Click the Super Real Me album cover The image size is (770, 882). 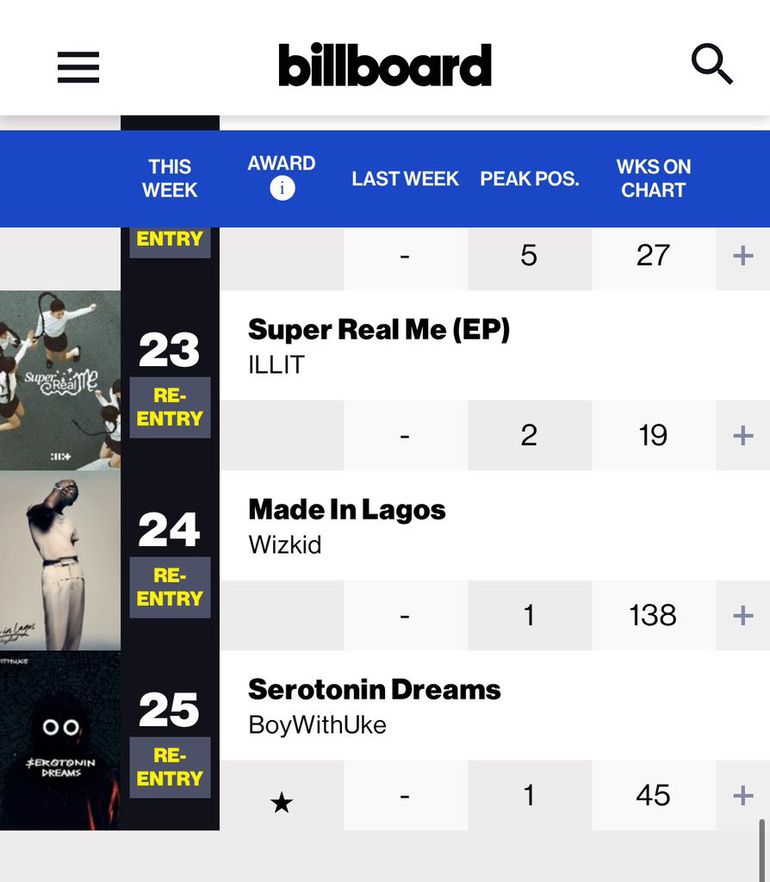[x=60, y=380]
